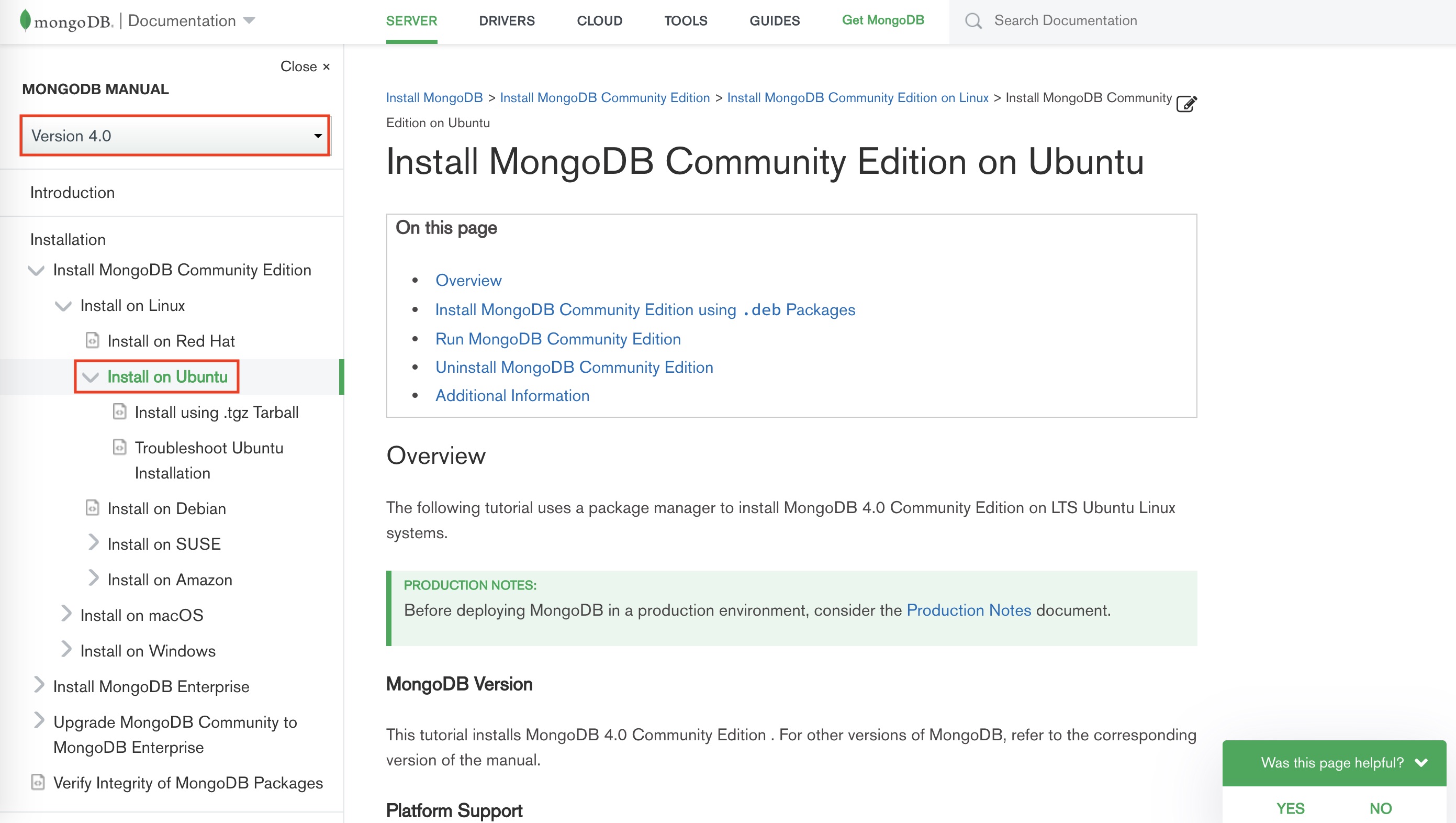Collapse Install MongoDB Community Edition section
Image resolution: width=1456 pixels, height=823 pixels.
36,271
